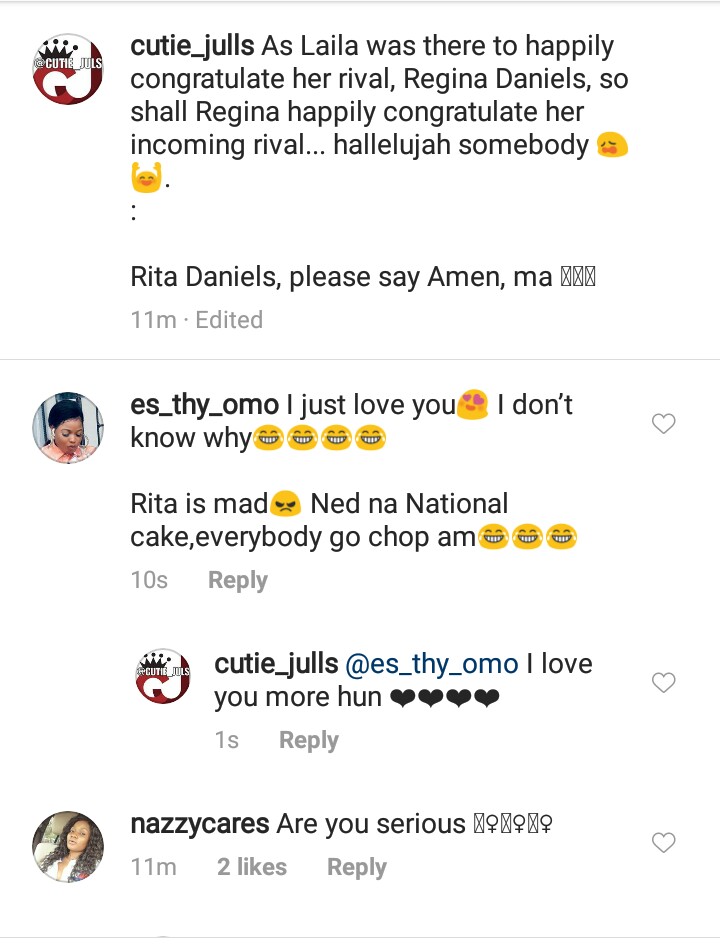Reply to nazzycares' comment
Screen dimensions: 720x949
357,867
